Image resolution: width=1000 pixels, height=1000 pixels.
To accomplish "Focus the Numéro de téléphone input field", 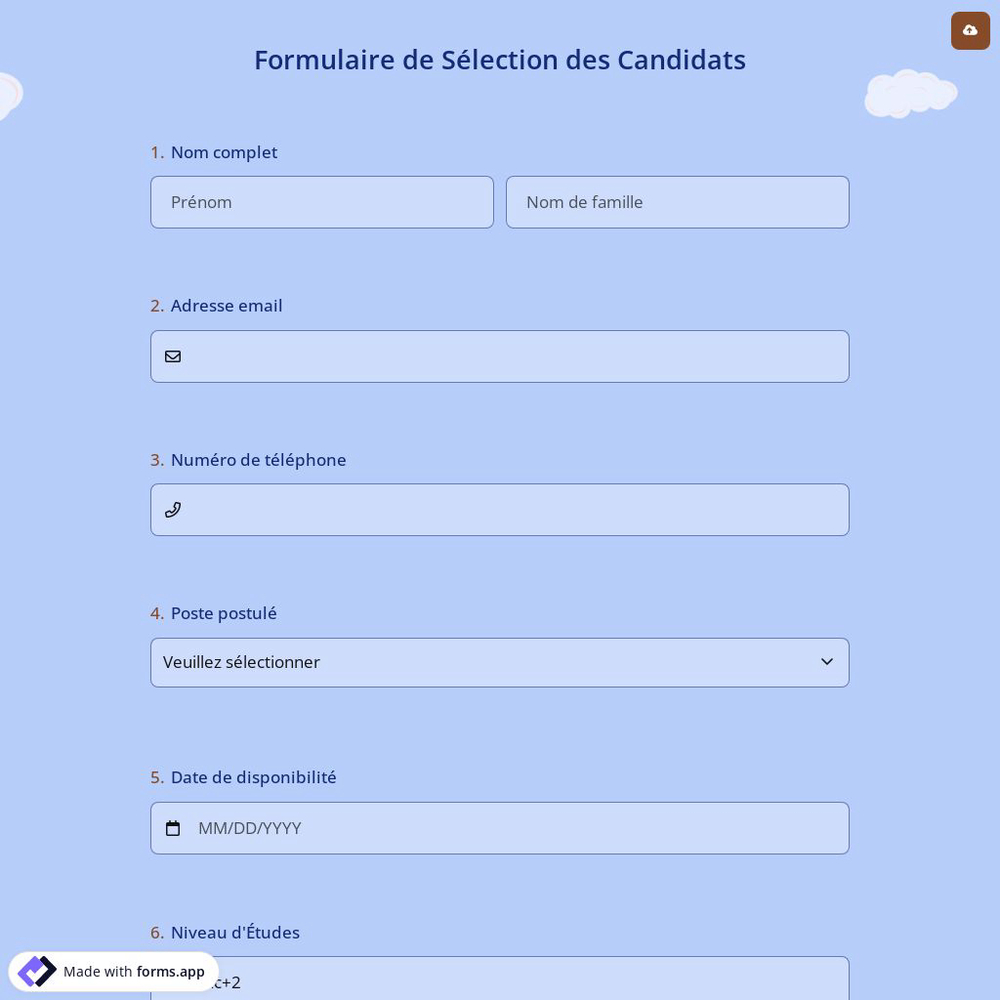I will tap(520, 509).
